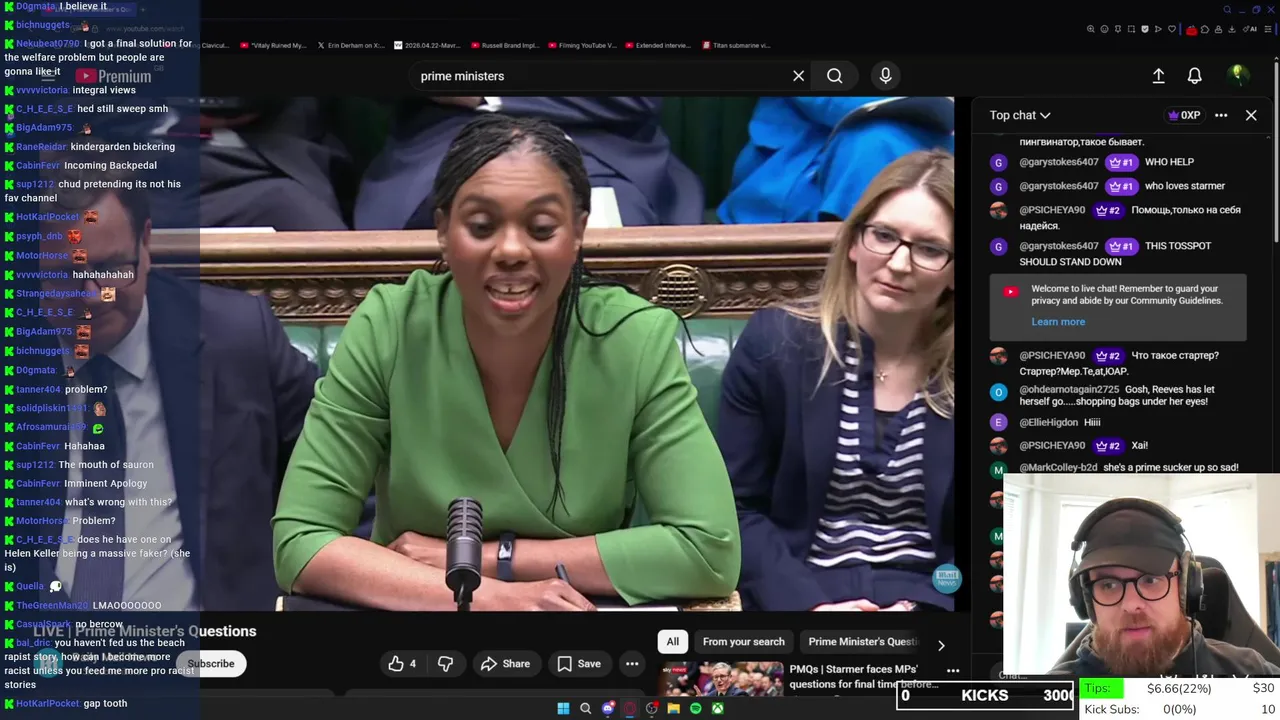Open Windows taskbar search
The height and width of the screenshot is (720, 1280).
coord(586,709)
